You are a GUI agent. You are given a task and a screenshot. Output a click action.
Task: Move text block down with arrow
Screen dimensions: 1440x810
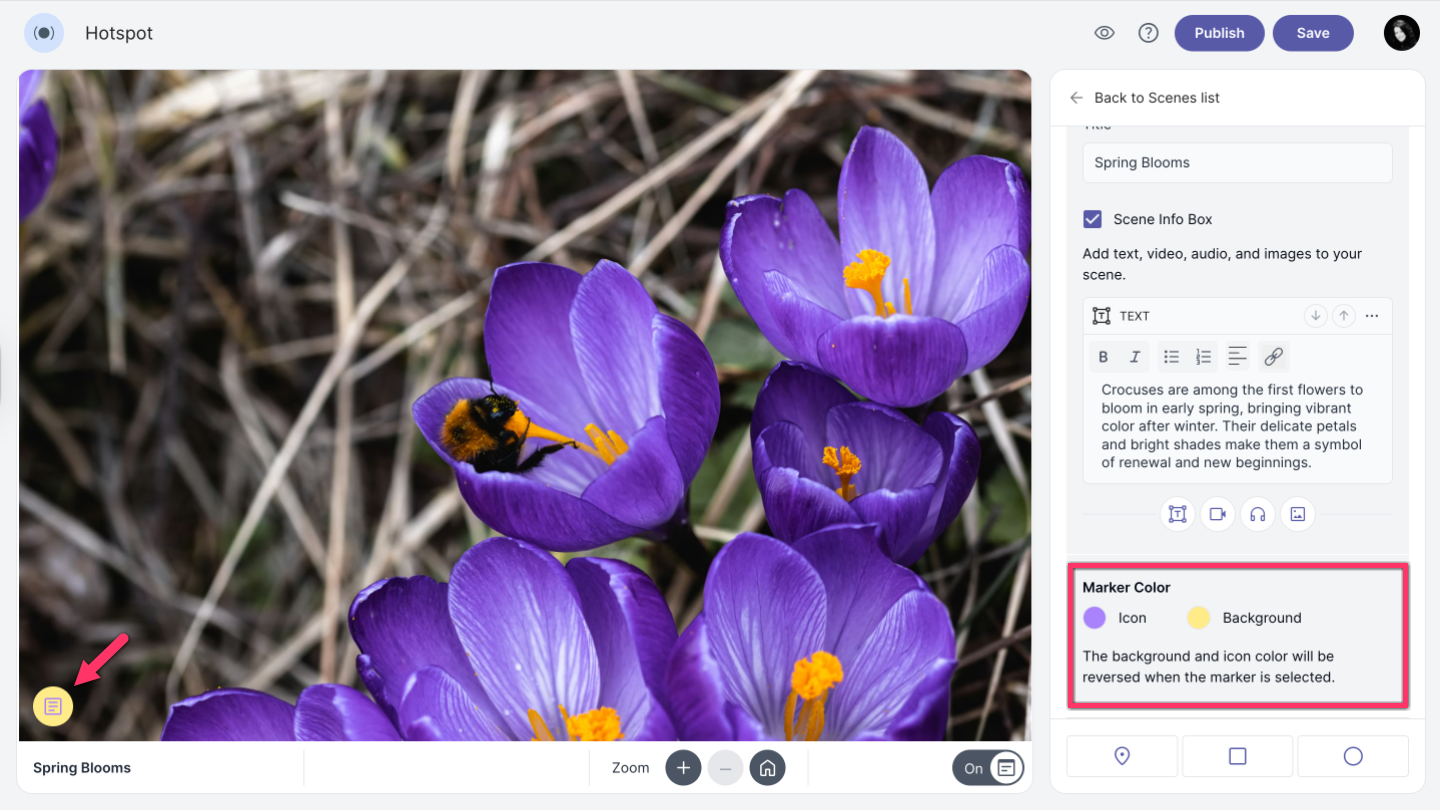tap(1315, 316)
